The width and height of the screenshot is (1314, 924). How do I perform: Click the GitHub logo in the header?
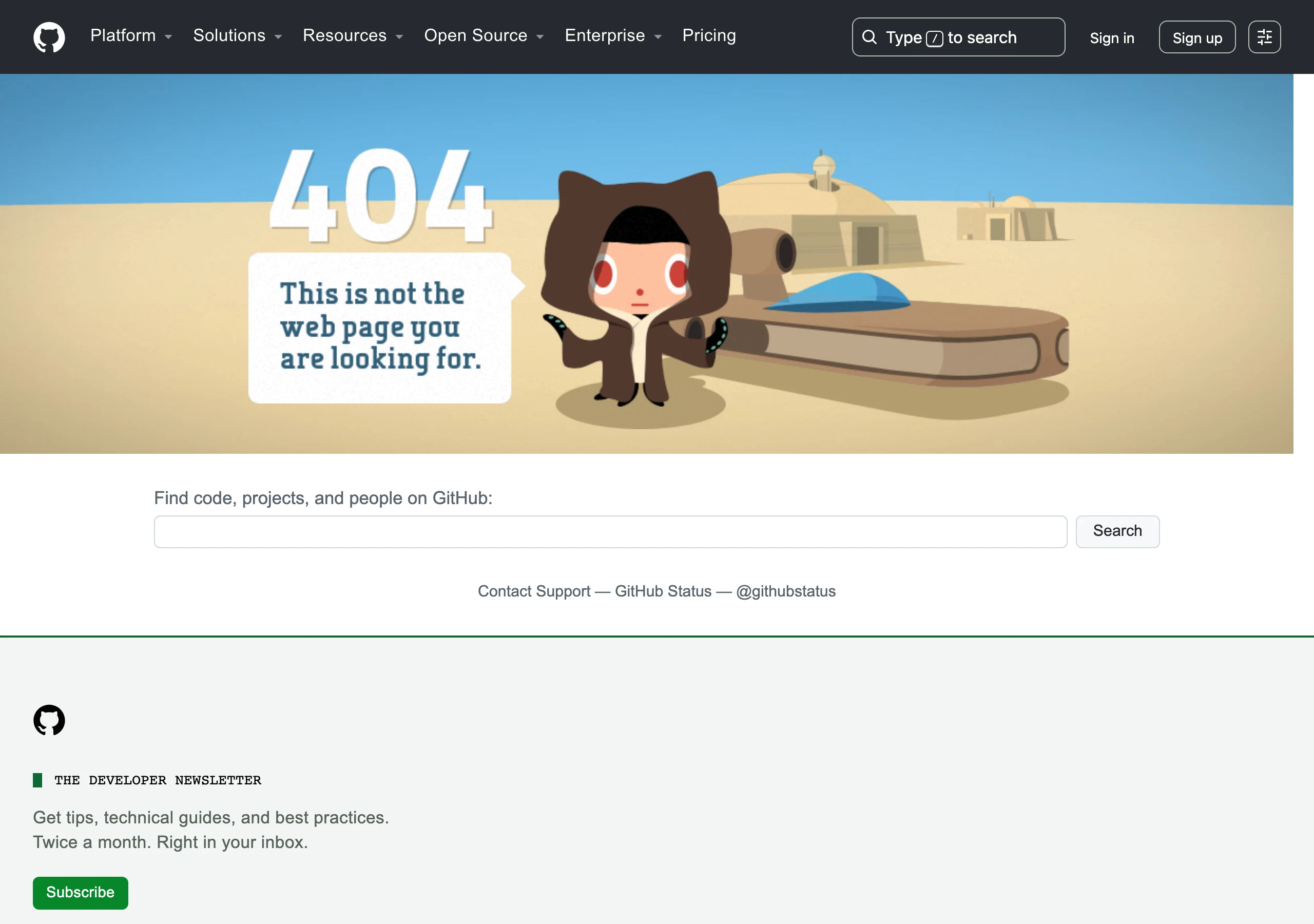pyautogui.click(x=49, y=37)
